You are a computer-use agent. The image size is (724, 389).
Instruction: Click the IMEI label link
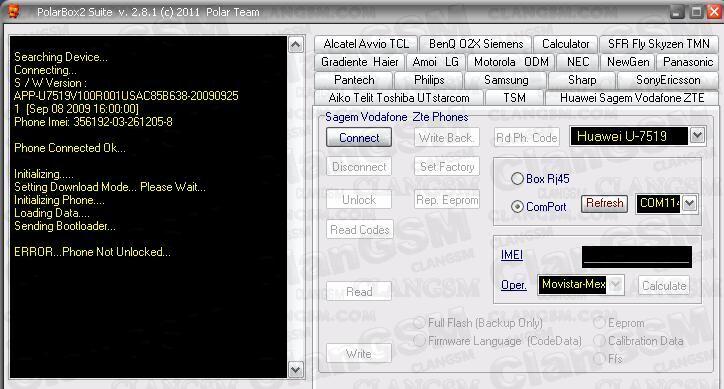pos(512,255)
